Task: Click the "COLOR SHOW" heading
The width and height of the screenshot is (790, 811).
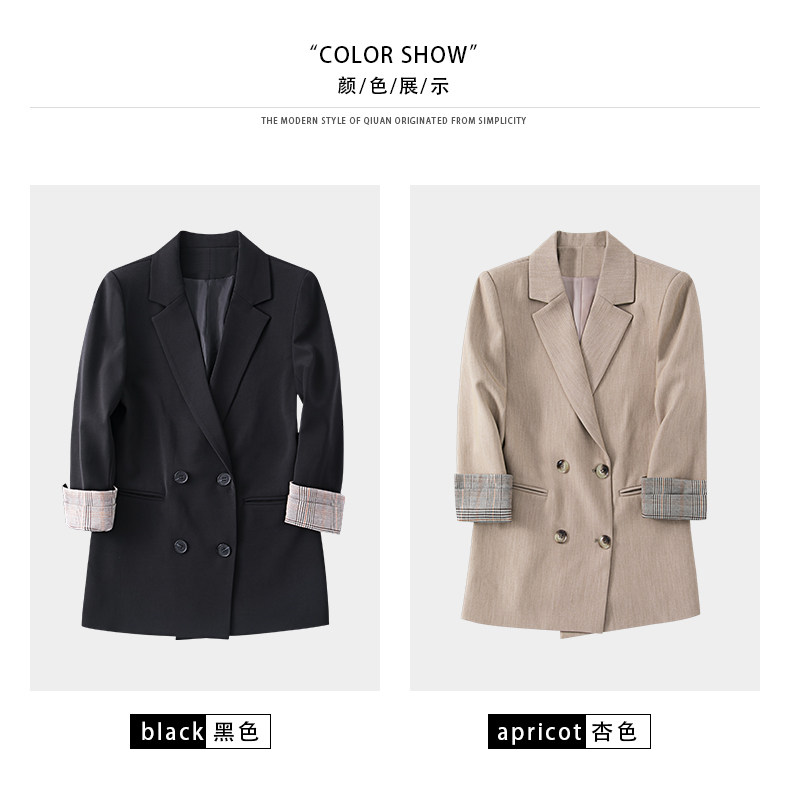Action: pos(393,55)
